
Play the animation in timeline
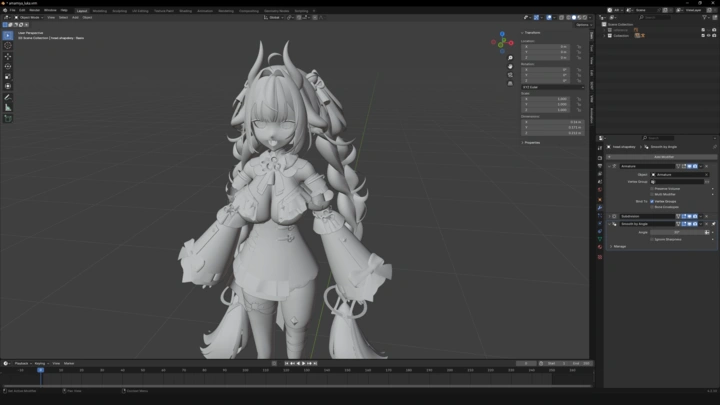coord(303,363)
